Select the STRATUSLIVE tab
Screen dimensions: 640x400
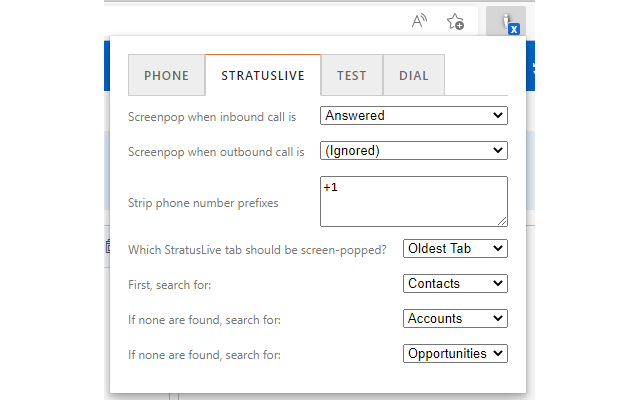tap(263, 76)
